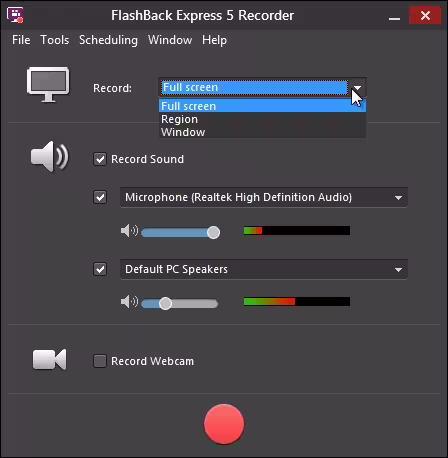Click the FlashBack app icon in title bar

point(15,15)
